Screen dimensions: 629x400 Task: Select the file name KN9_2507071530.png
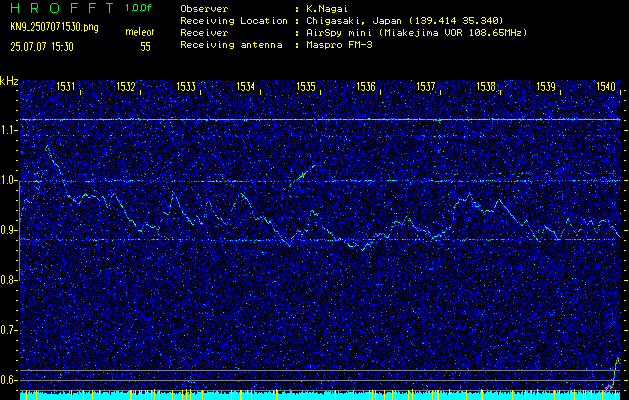(x=54, y=27)
